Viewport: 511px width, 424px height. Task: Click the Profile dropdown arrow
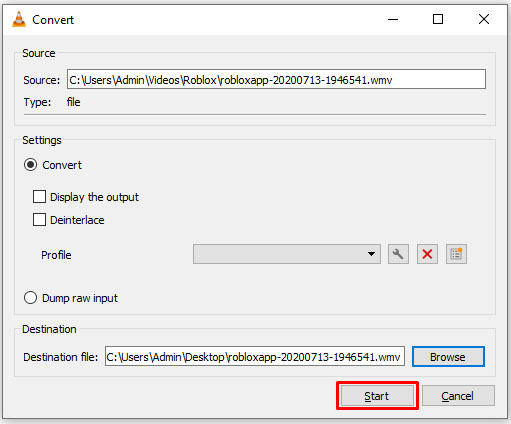coord(371,254)
